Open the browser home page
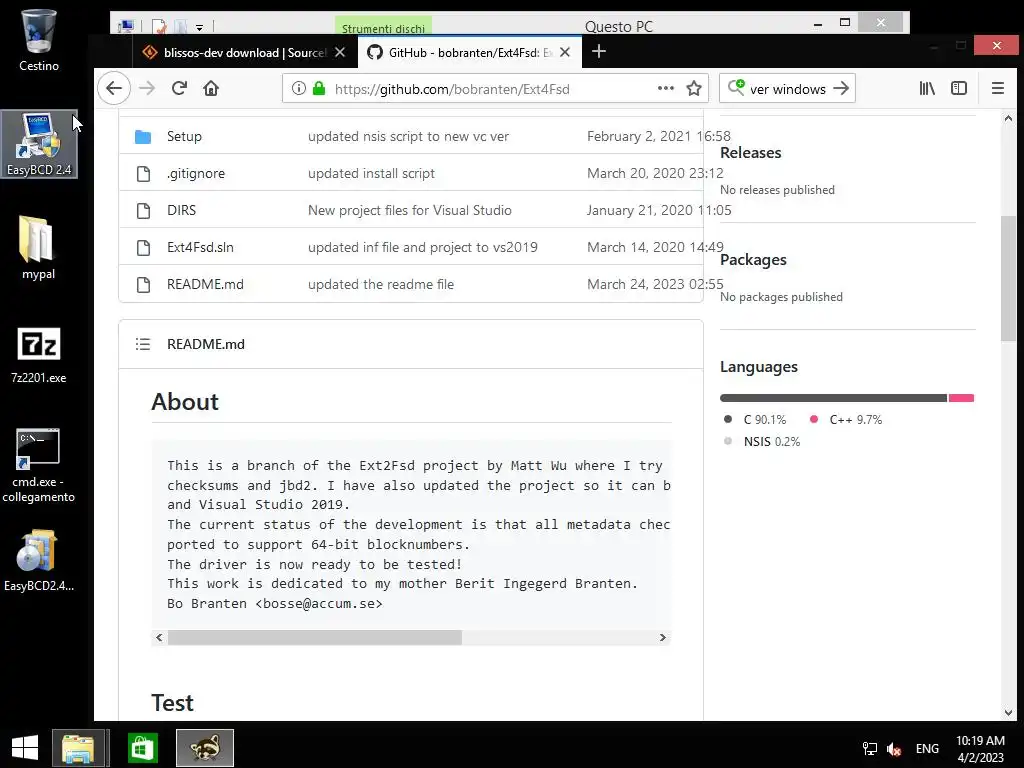Screen dimensions: 1024x768 [x=210, y=88]
